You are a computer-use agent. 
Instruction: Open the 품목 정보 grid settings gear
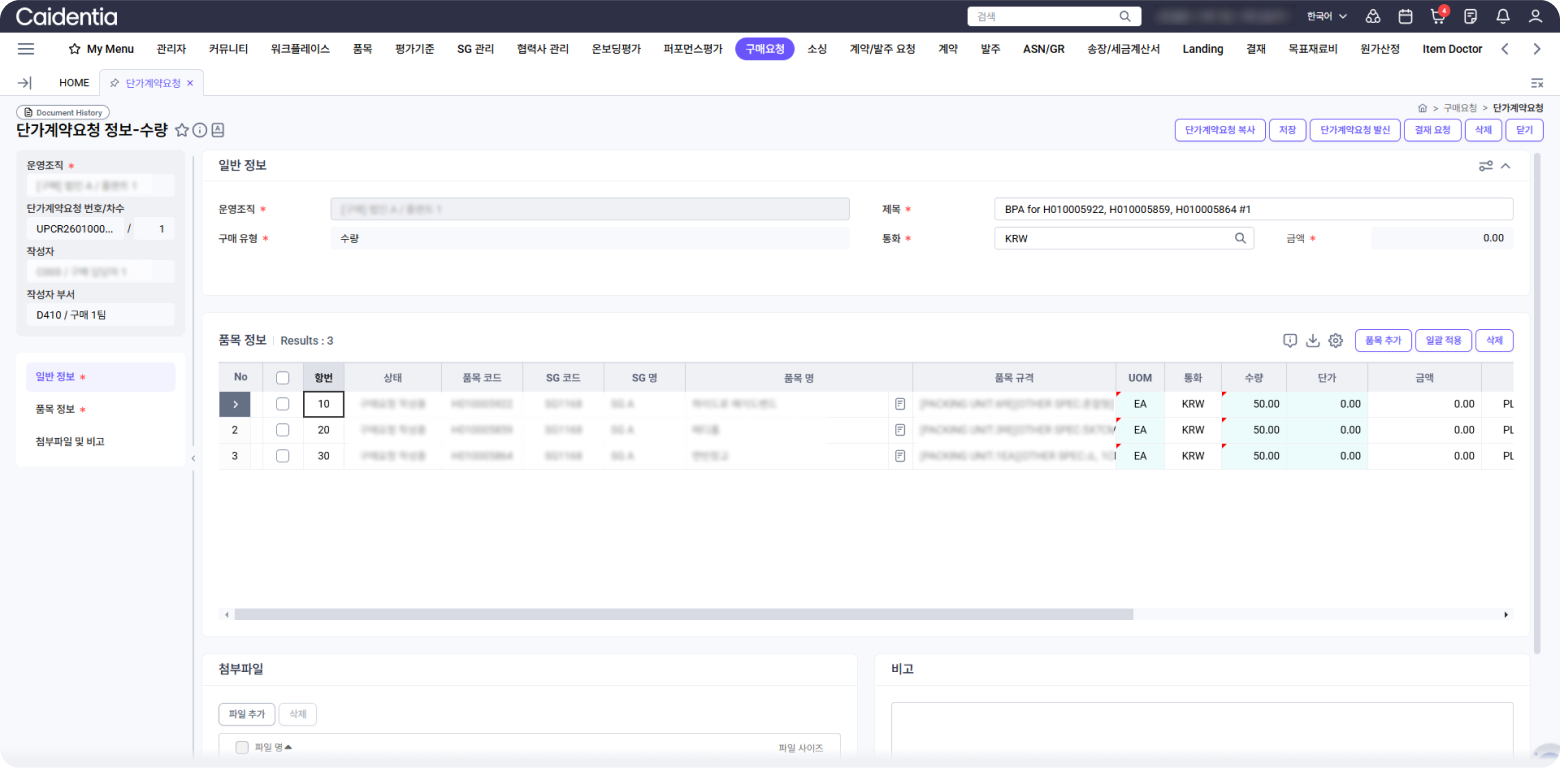click(x=1335, y=341)
